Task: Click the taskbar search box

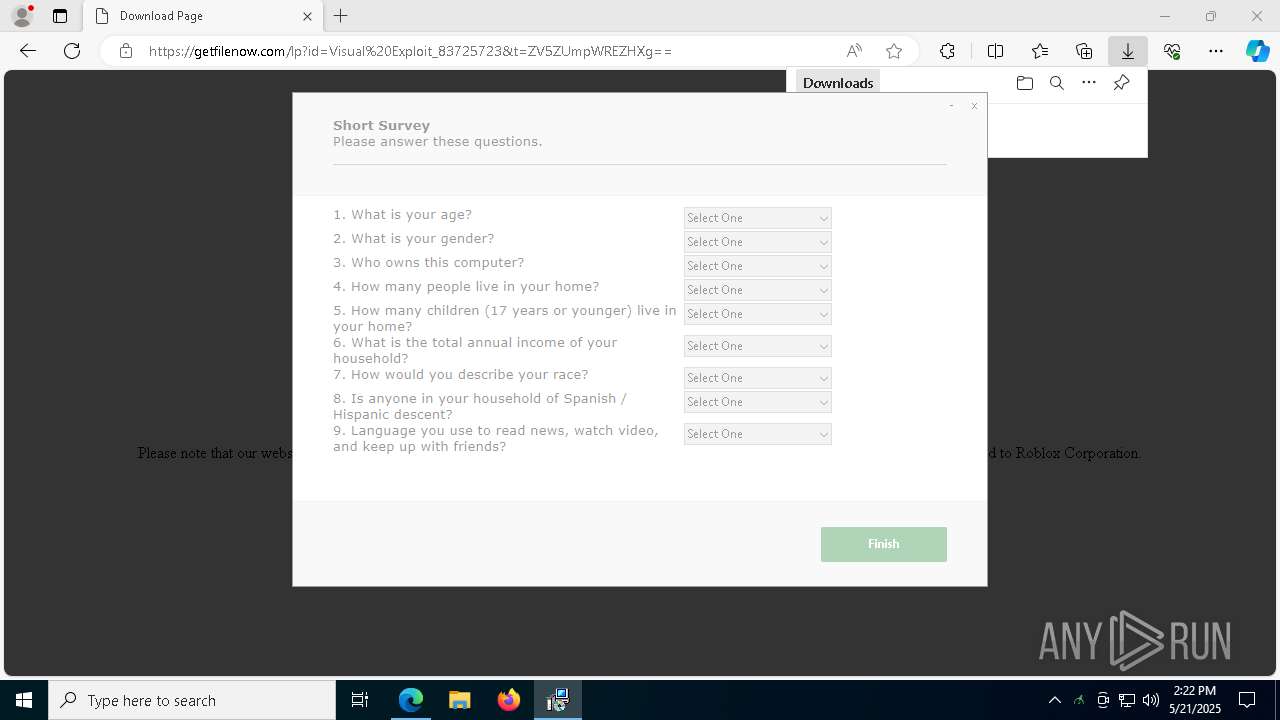Action: pyautogui.click(x=192, y=700)
